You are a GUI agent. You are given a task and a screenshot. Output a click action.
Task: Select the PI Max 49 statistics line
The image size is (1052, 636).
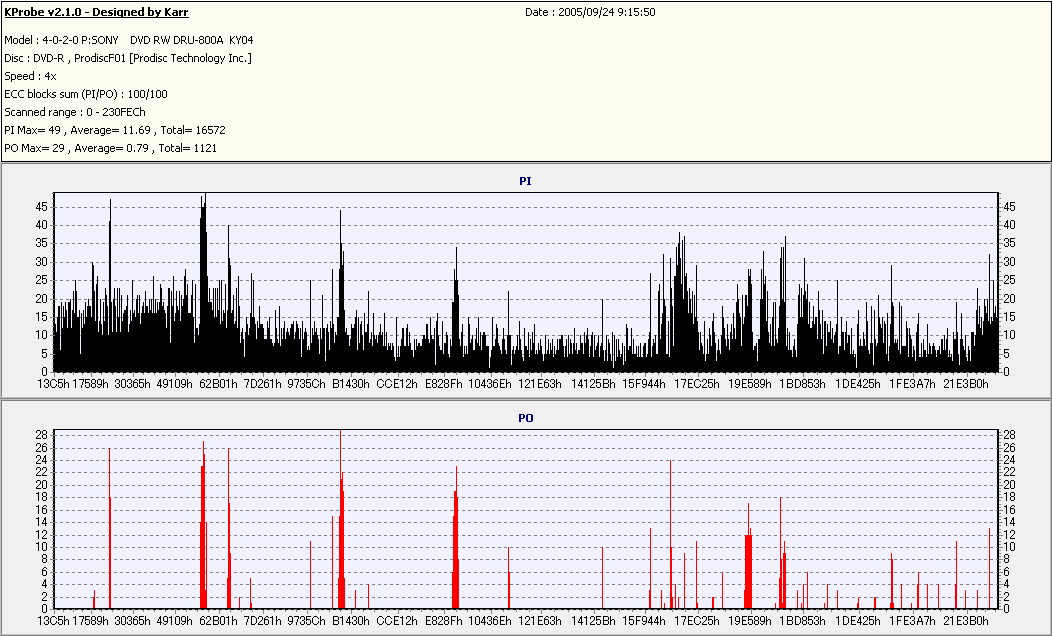click(x=115, y=130)
